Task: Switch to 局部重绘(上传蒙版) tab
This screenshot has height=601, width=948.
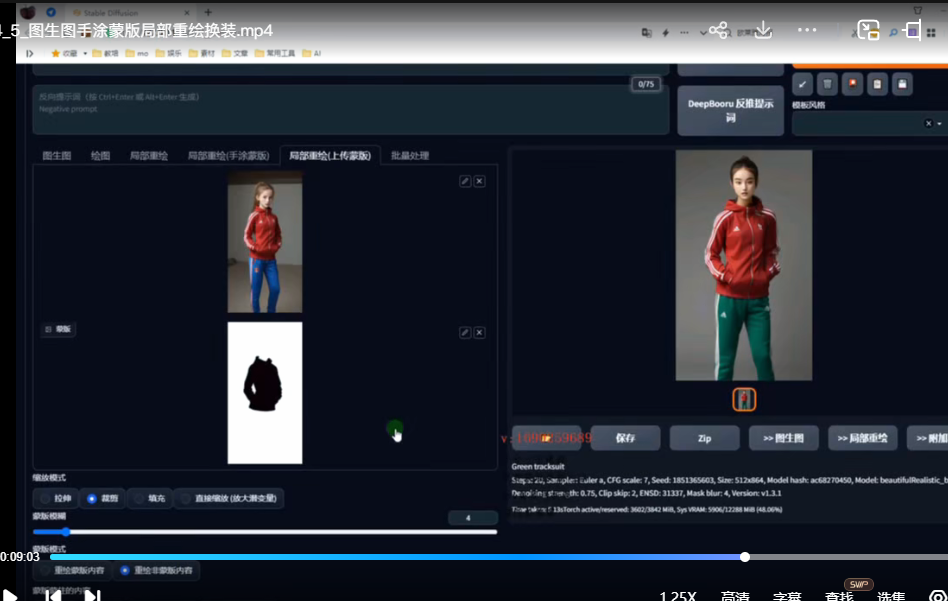Action: point(330,156)
